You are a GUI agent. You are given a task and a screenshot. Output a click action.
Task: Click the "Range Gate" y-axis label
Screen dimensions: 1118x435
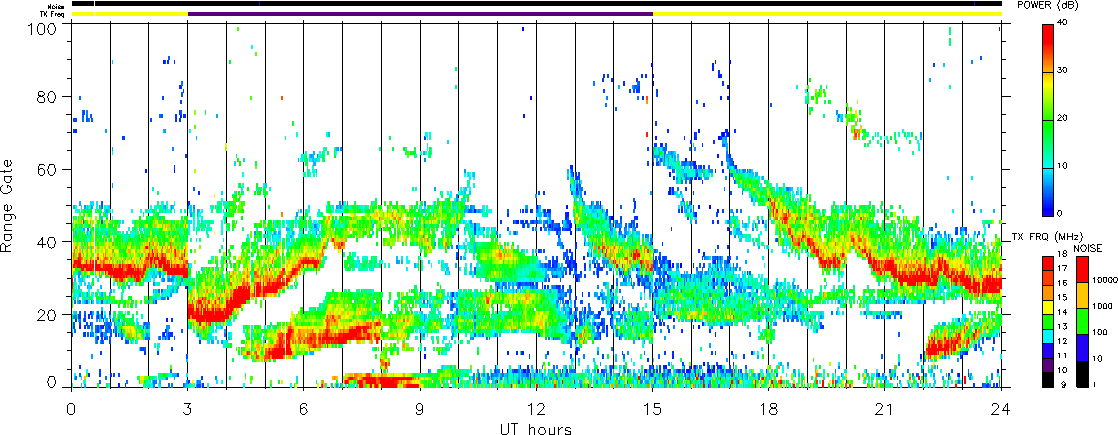coord(9,207)
